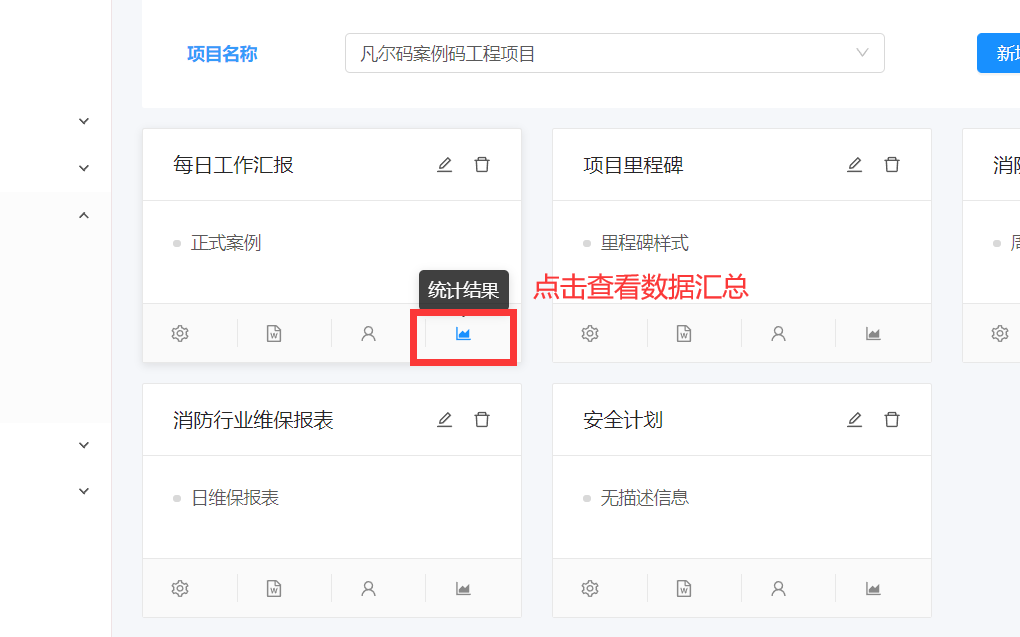Click the 正式案例 description text
1020x637 pixels.
pyautogui.click(x=226, y=243)
